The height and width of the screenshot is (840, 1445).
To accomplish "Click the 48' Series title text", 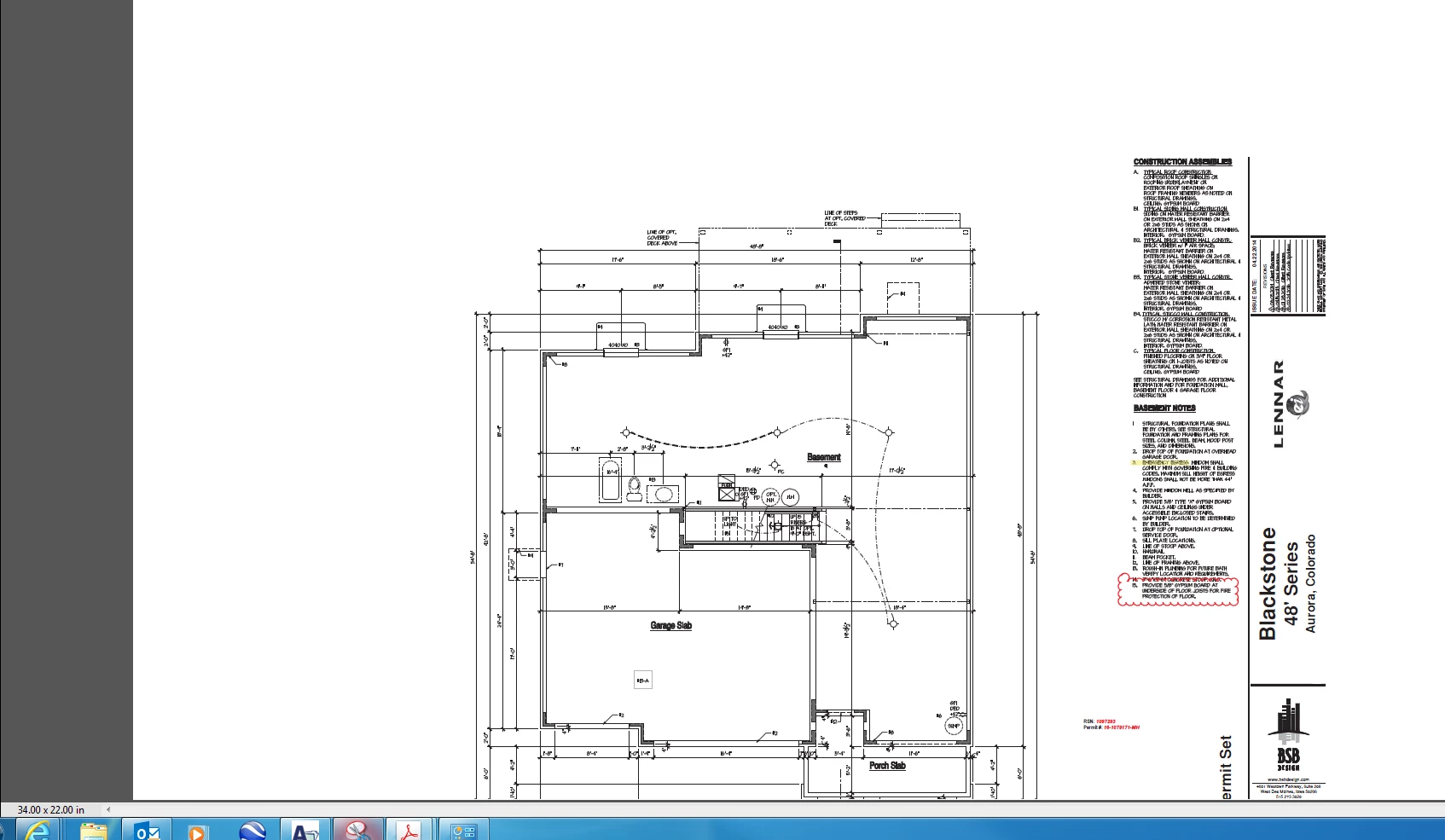I will 1291,583.
